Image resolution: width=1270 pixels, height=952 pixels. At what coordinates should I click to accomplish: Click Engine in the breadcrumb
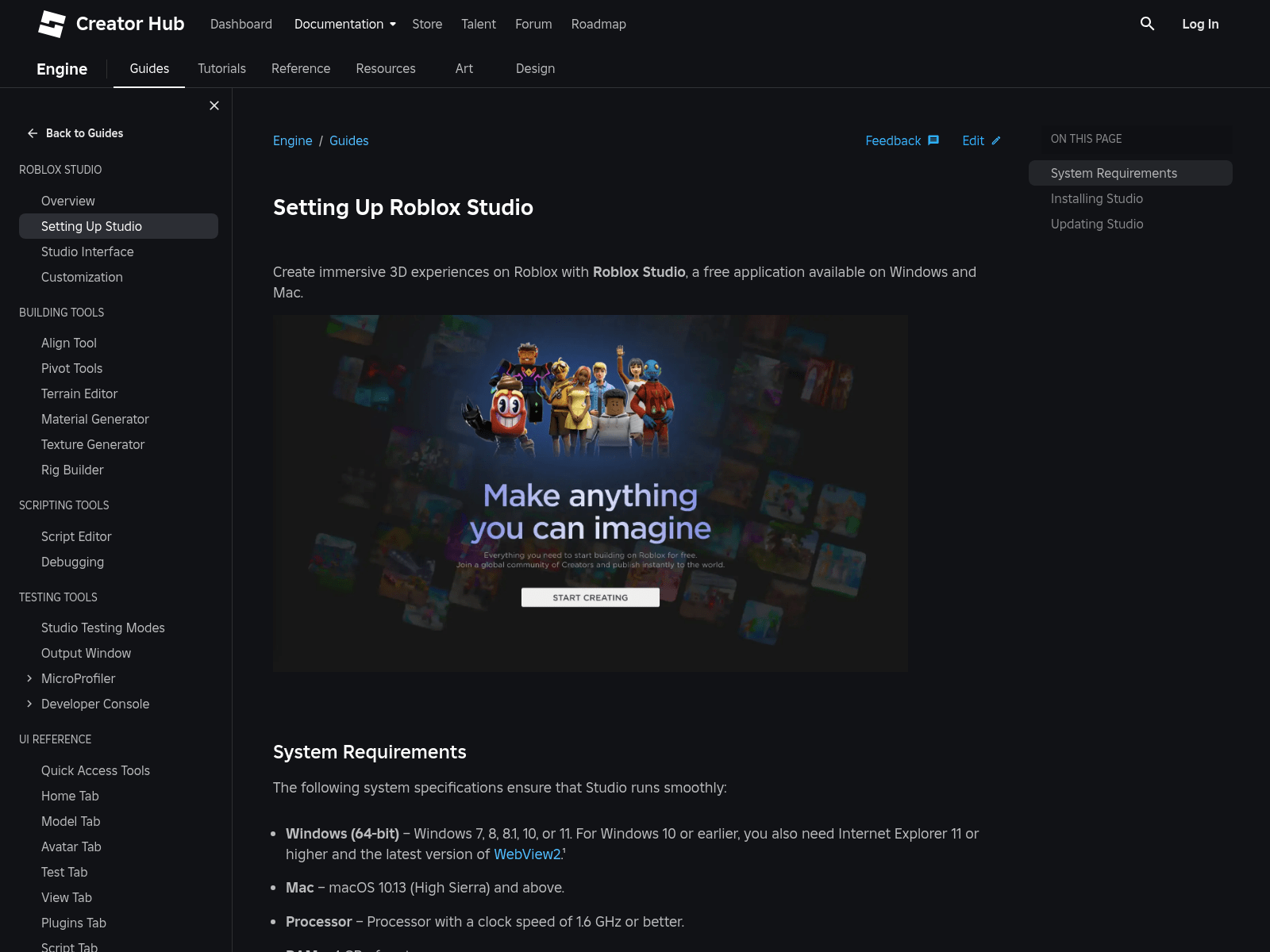pyautogui.click(x=293, y=140)
